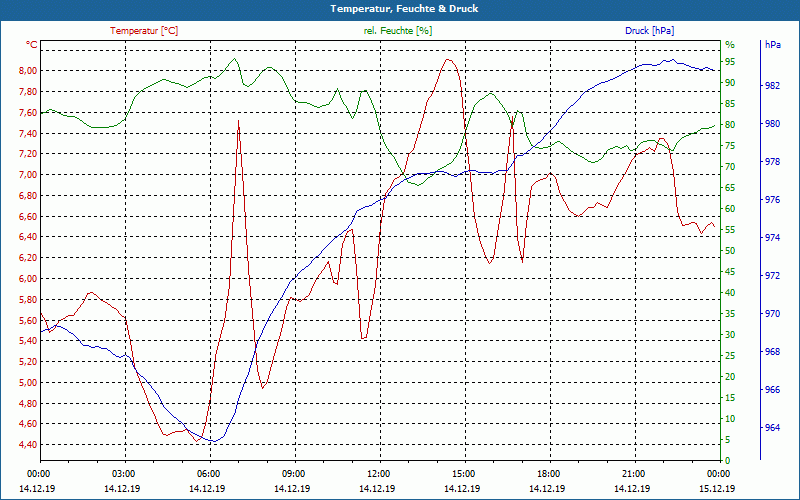Click the 95 tick on the humidity axis
The width and height of the screenshot is (800, 500).
click(x=730, y=62)
